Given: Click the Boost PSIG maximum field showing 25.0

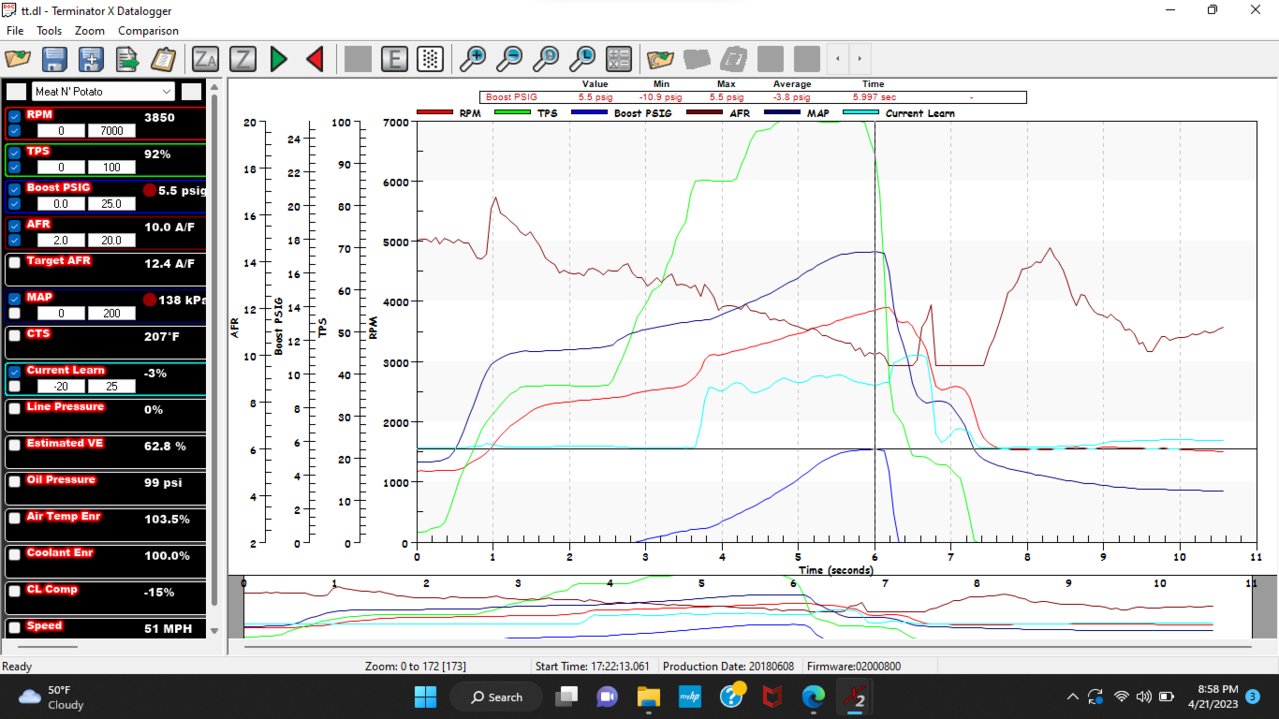Looking at the screenshot, I should [111, 204].
